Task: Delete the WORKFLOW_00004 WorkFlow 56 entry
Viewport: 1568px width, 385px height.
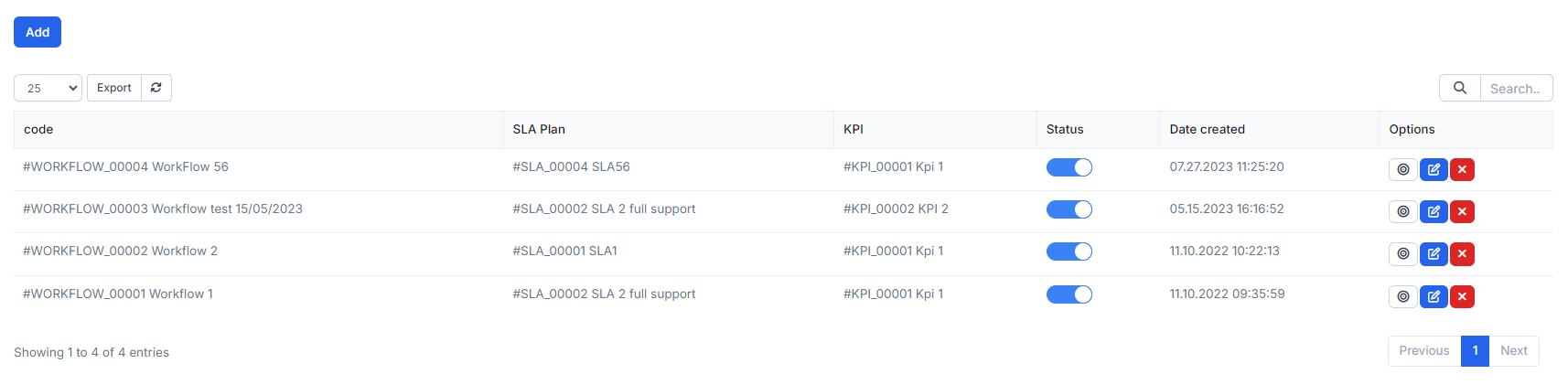Action: (x=1462, y=169)
